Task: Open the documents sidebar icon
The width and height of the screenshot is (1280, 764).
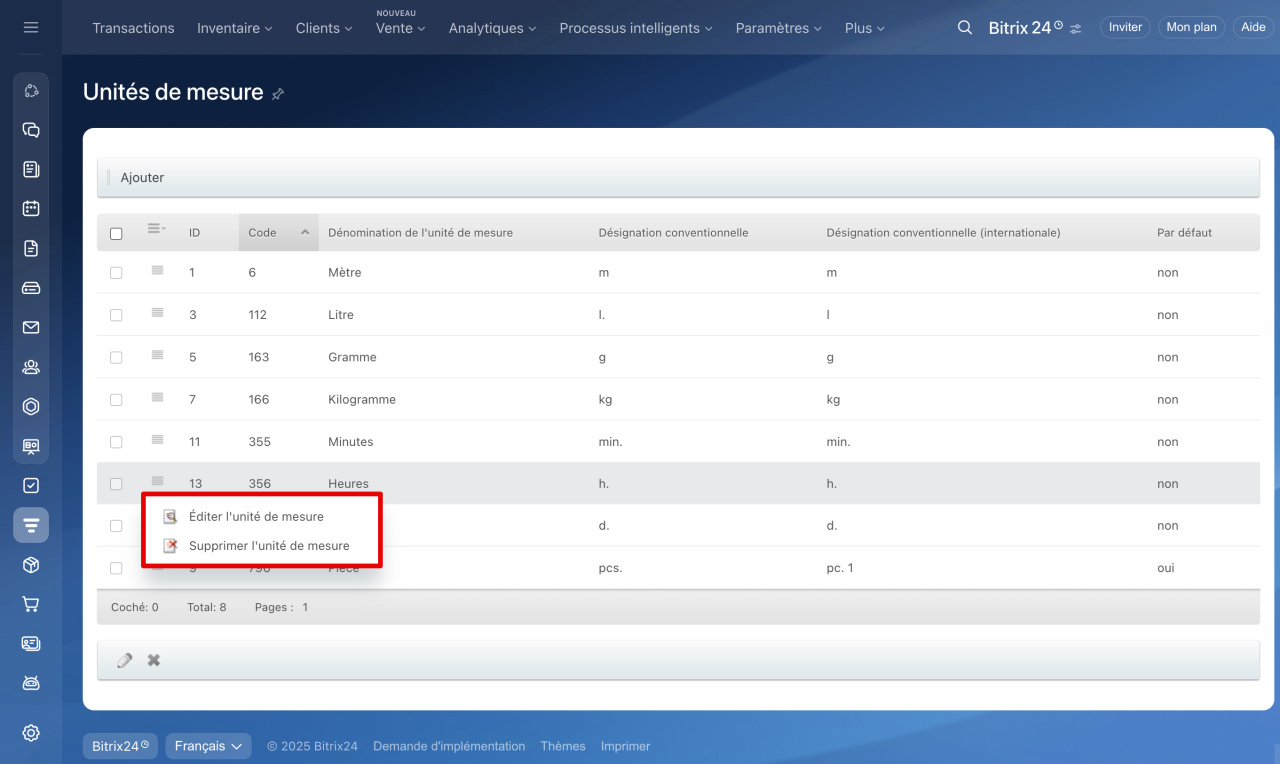Action: (31, 248)
